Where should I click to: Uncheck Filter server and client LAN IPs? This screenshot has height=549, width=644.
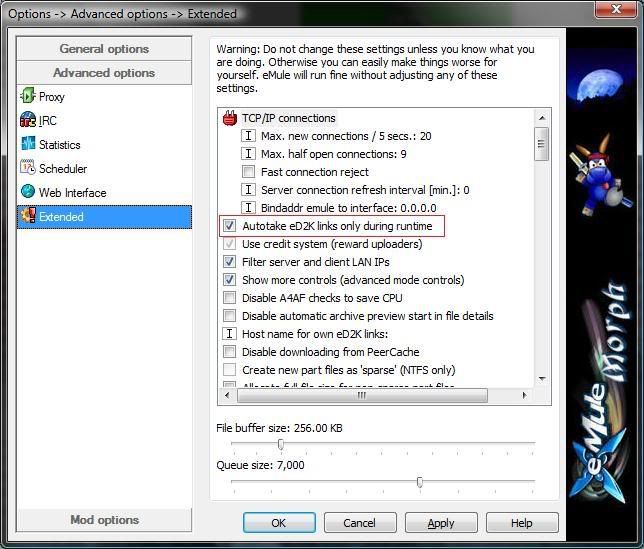[x=229, y=262]
